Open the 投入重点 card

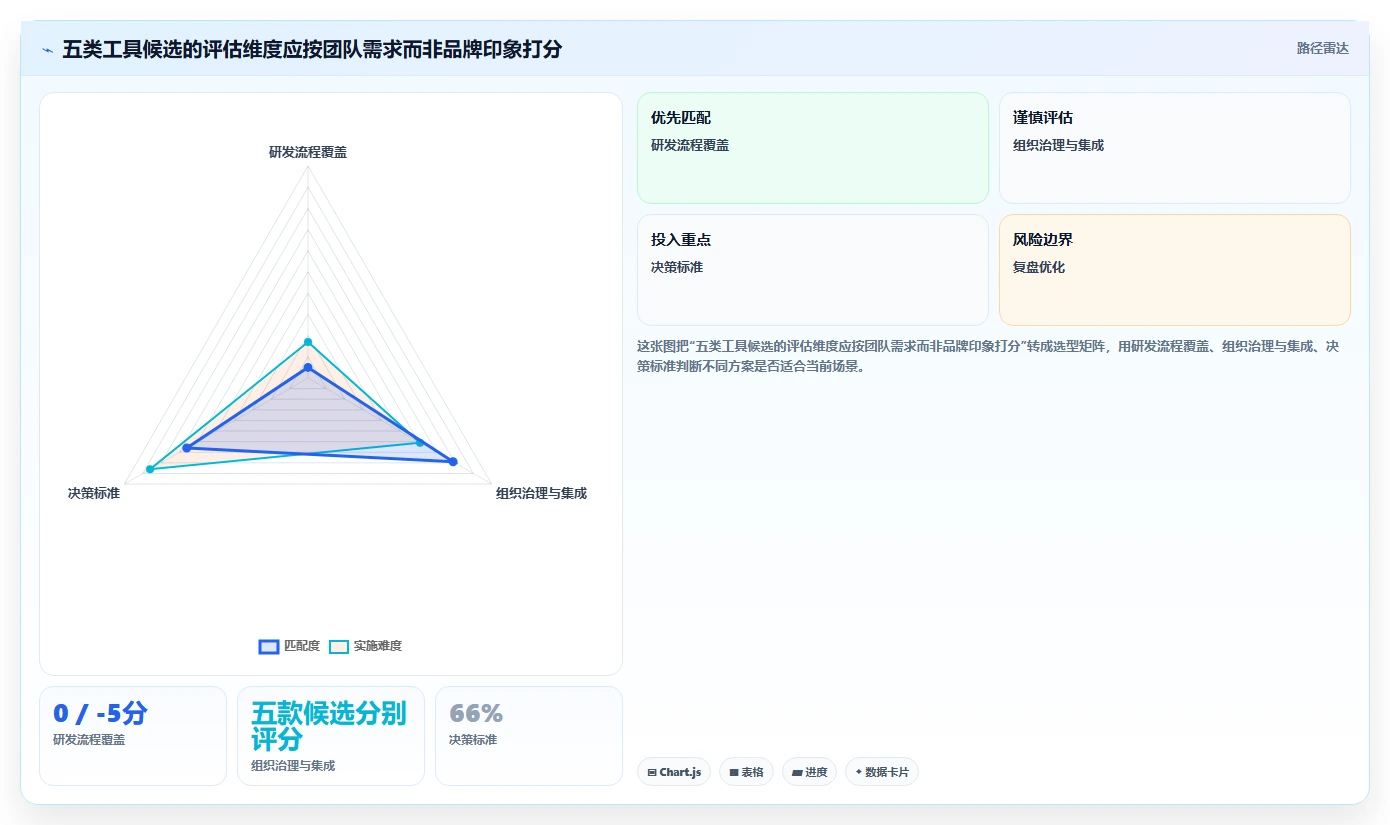click(813, 270)
